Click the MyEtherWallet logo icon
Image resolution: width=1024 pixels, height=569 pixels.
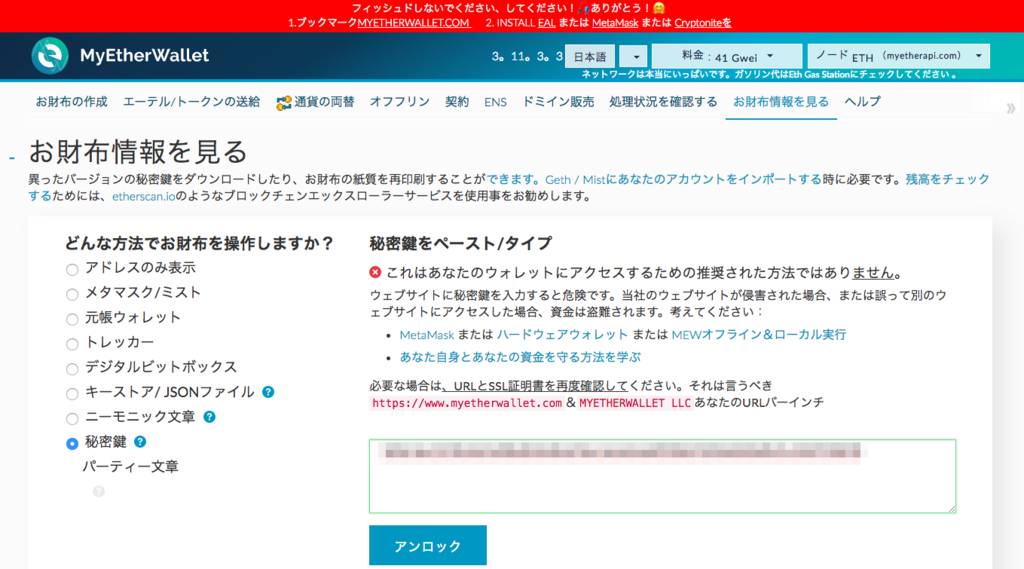pos(50,56)
